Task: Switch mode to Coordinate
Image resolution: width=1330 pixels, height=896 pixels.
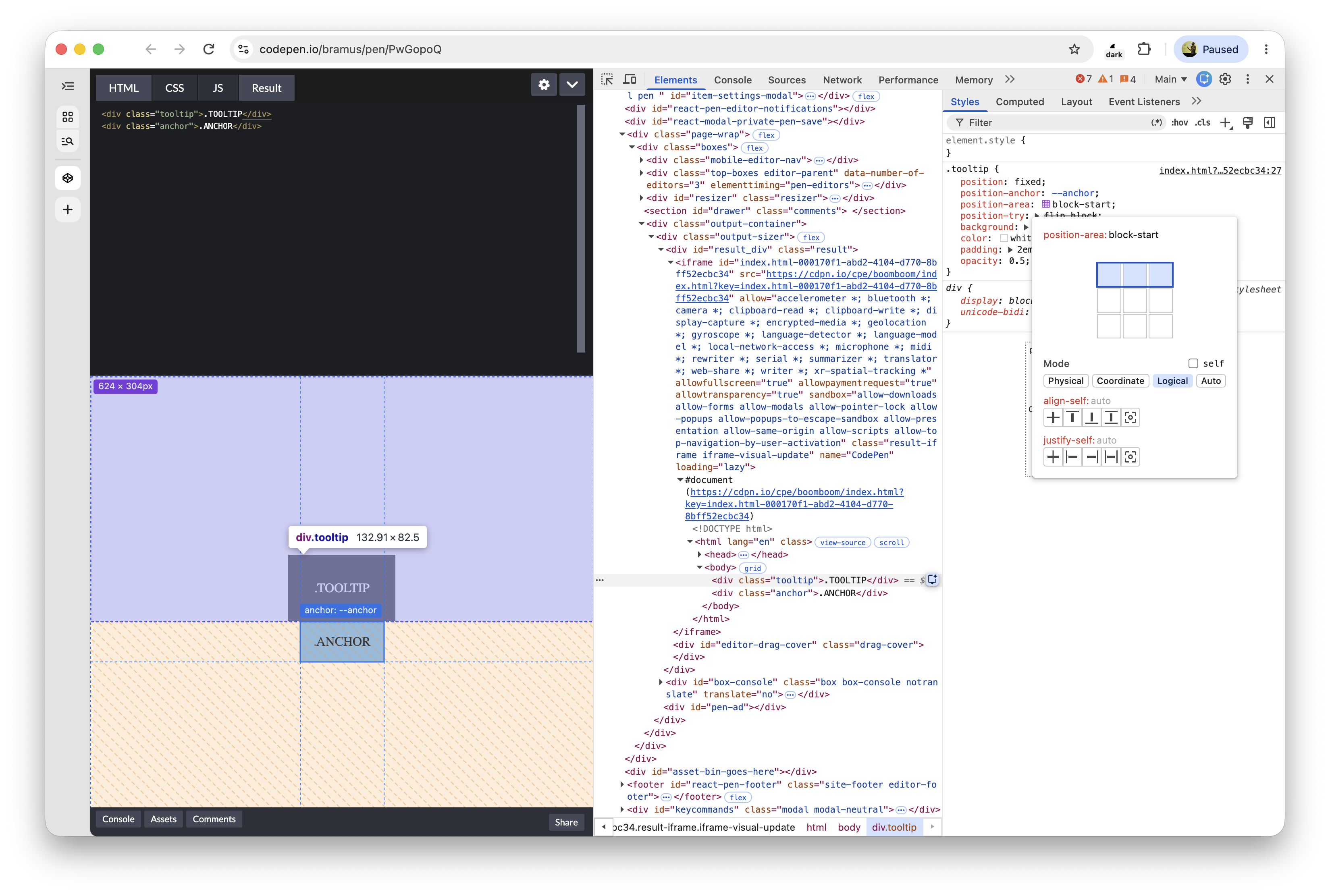Action: pos(1120,381)
